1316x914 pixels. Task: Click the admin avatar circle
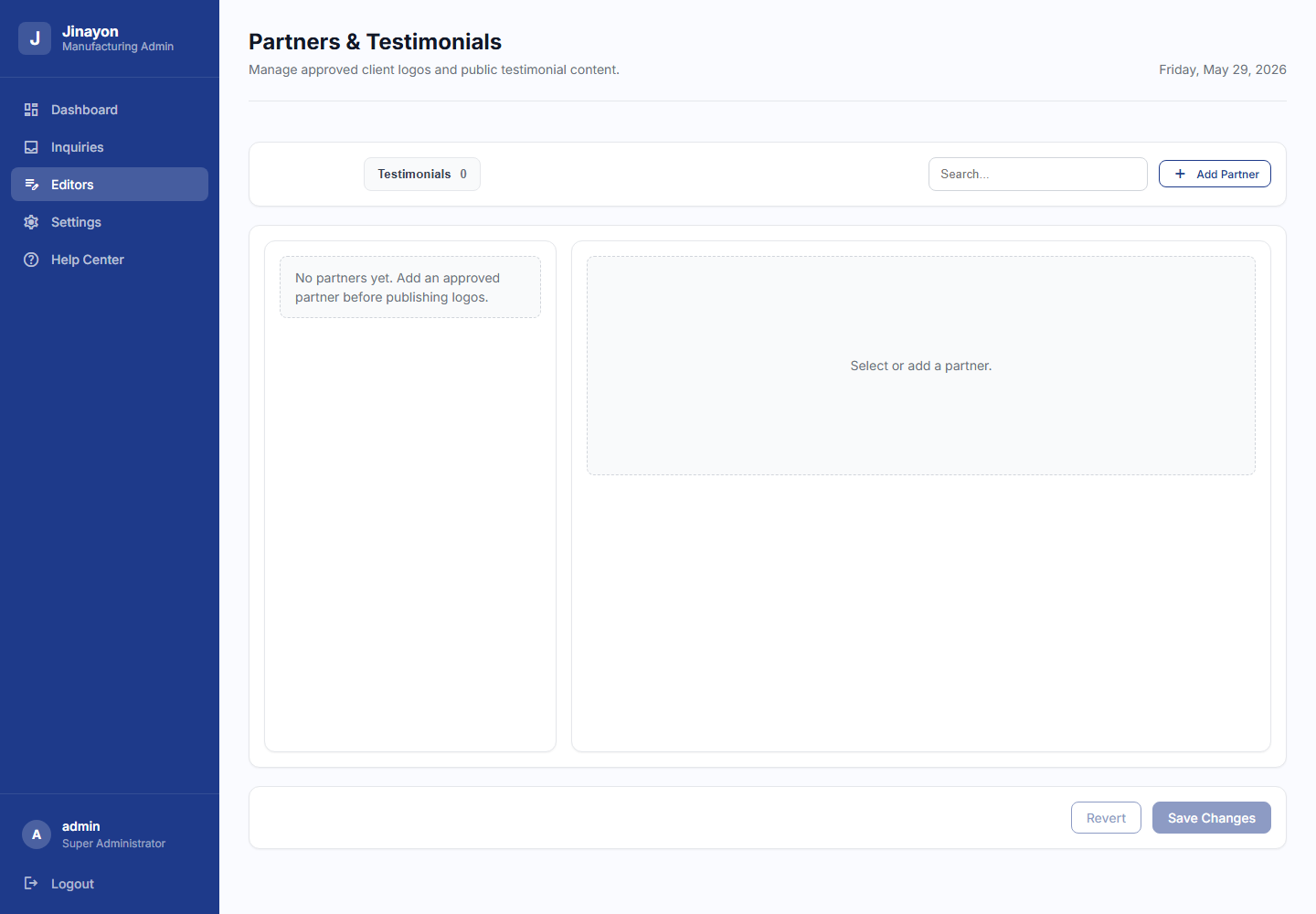pos(37,834)
